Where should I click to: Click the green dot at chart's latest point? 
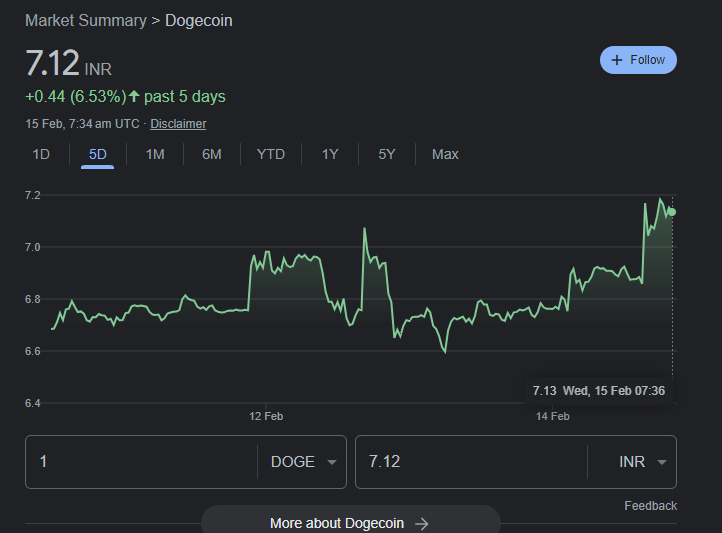[672, 212]
